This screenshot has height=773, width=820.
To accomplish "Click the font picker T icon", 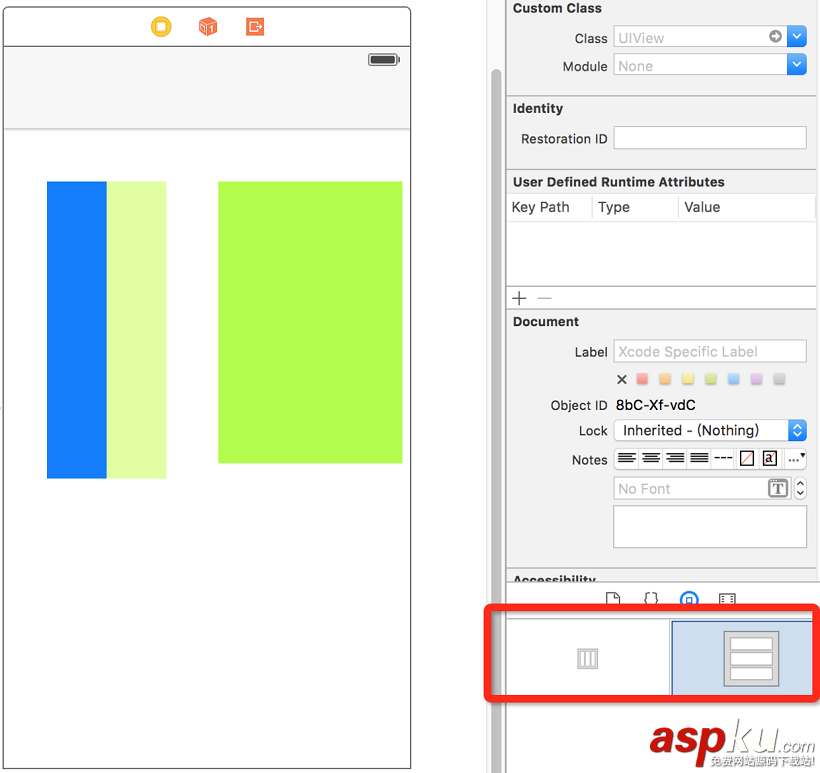I will tap(778, 488).
